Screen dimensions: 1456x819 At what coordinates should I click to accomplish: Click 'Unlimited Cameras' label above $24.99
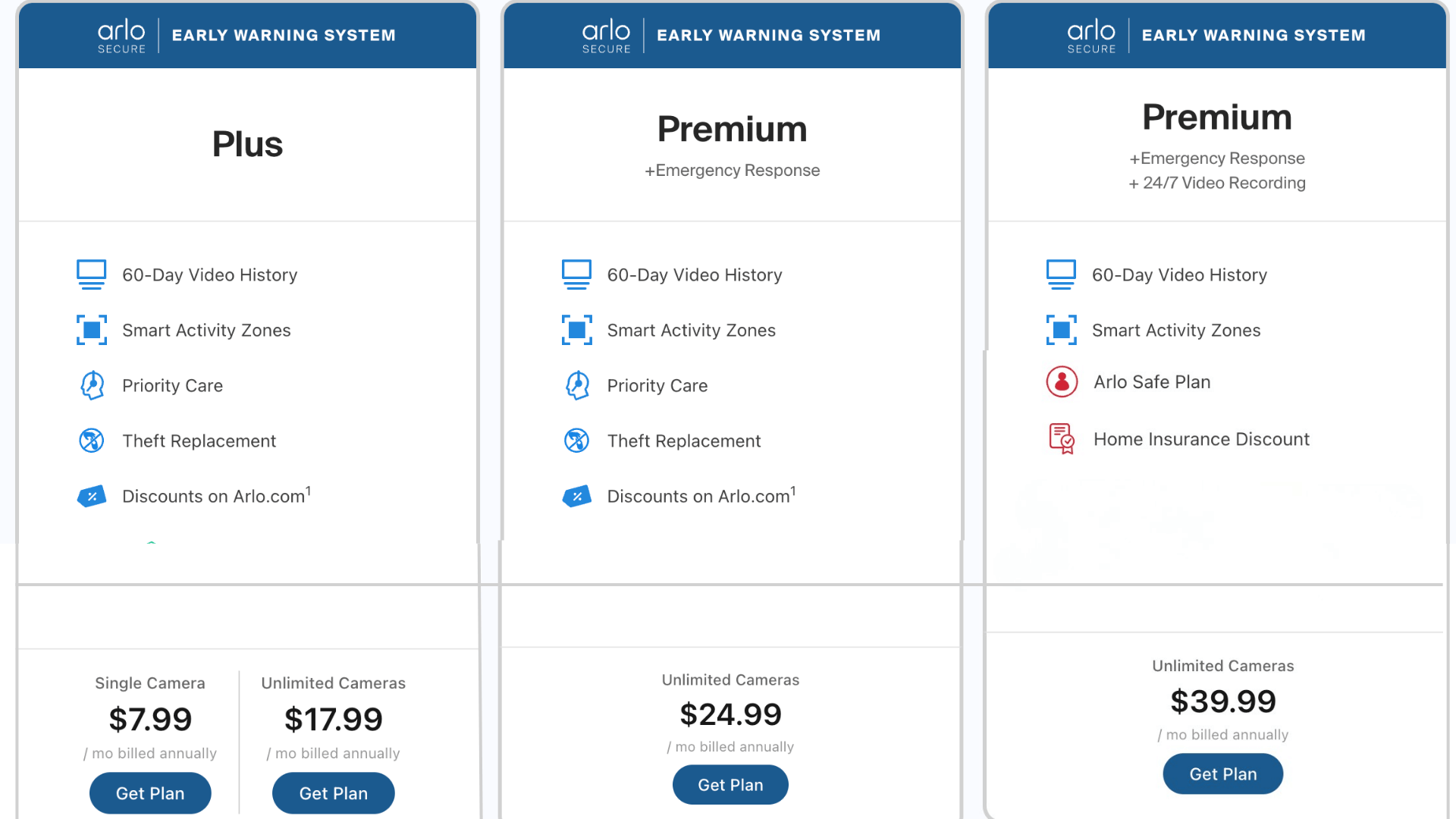730,680
